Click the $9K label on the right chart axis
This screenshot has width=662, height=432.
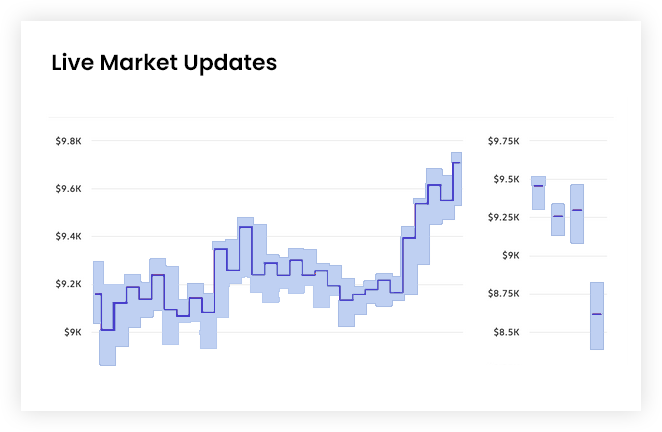[510, 255]
